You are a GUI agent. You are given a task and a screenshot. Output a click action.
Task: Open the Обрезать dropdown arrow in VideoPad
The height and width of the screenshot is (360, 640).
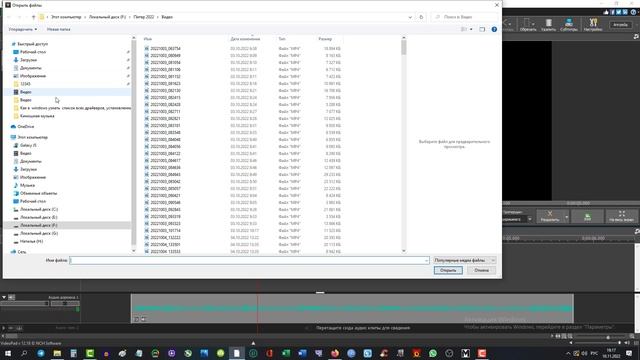pos(533,23)
